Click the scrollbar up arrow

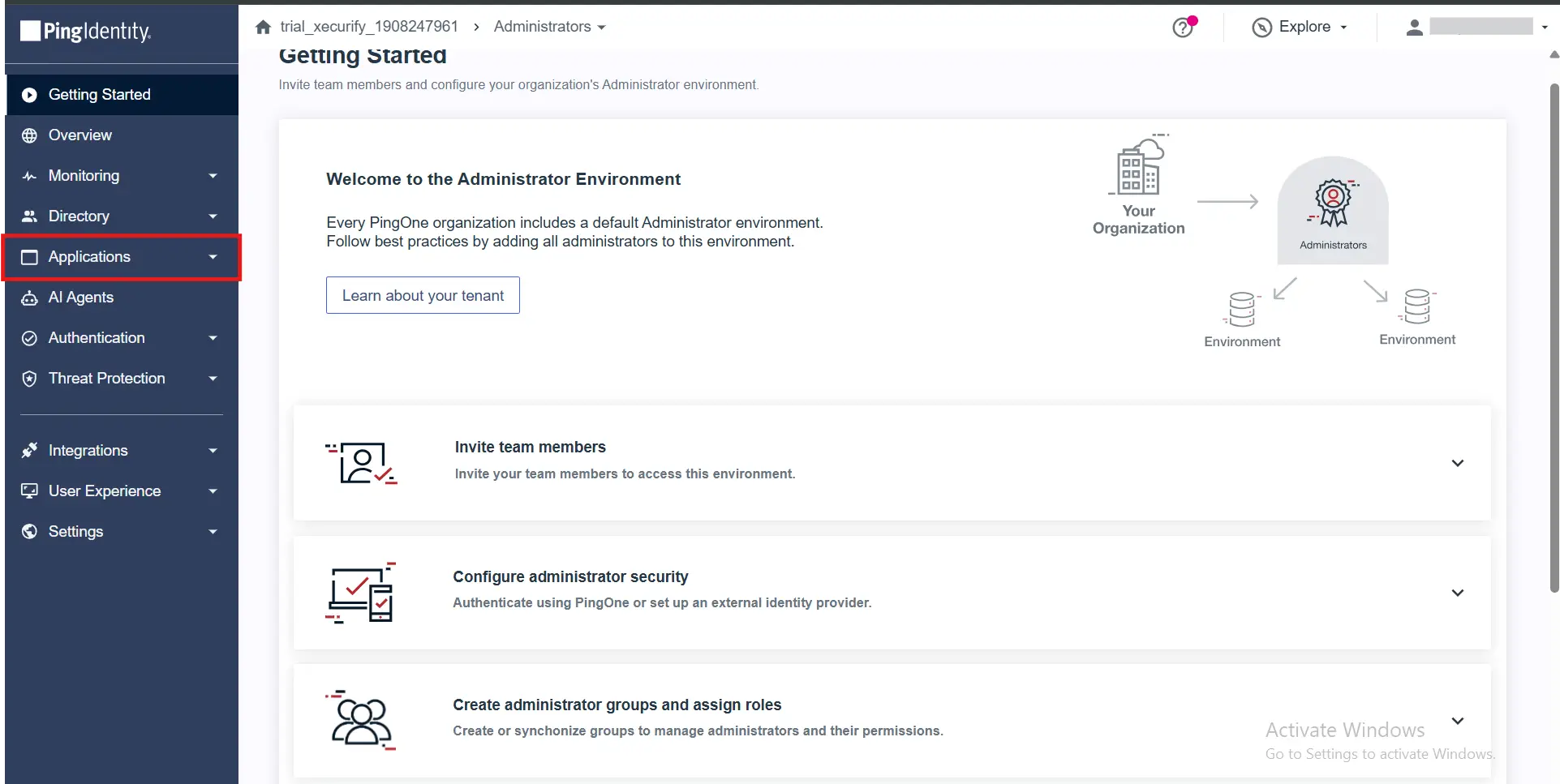pos(1554,55)
